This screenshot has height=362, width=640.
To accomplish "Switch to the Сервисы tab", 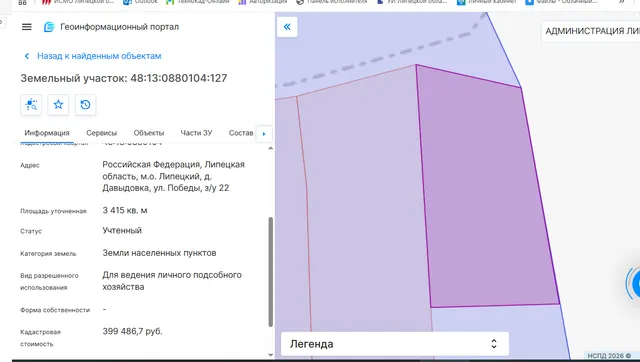I will [102, 133].
